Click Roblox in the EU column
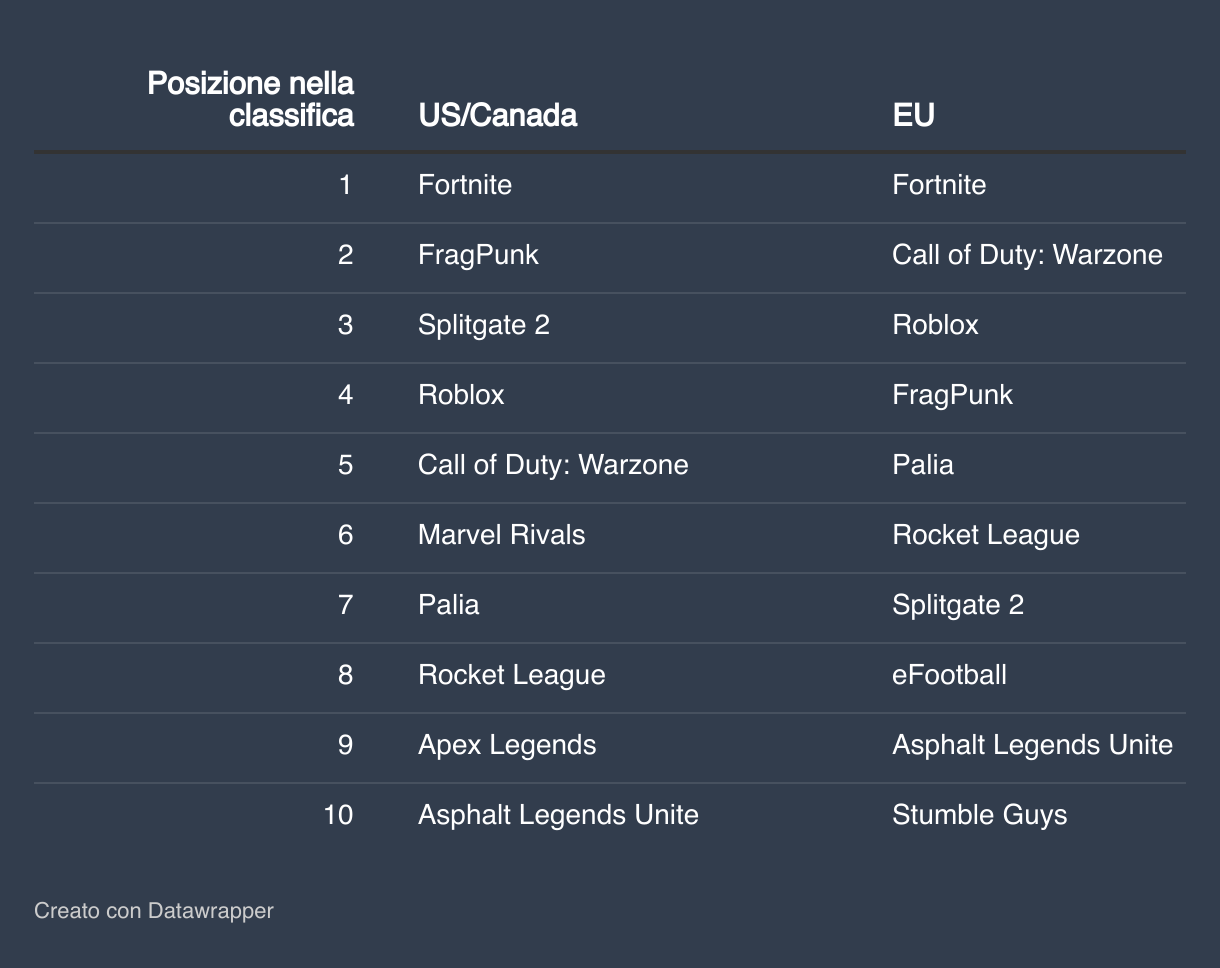Screen dimensions: 1220x968 [935, 325]
